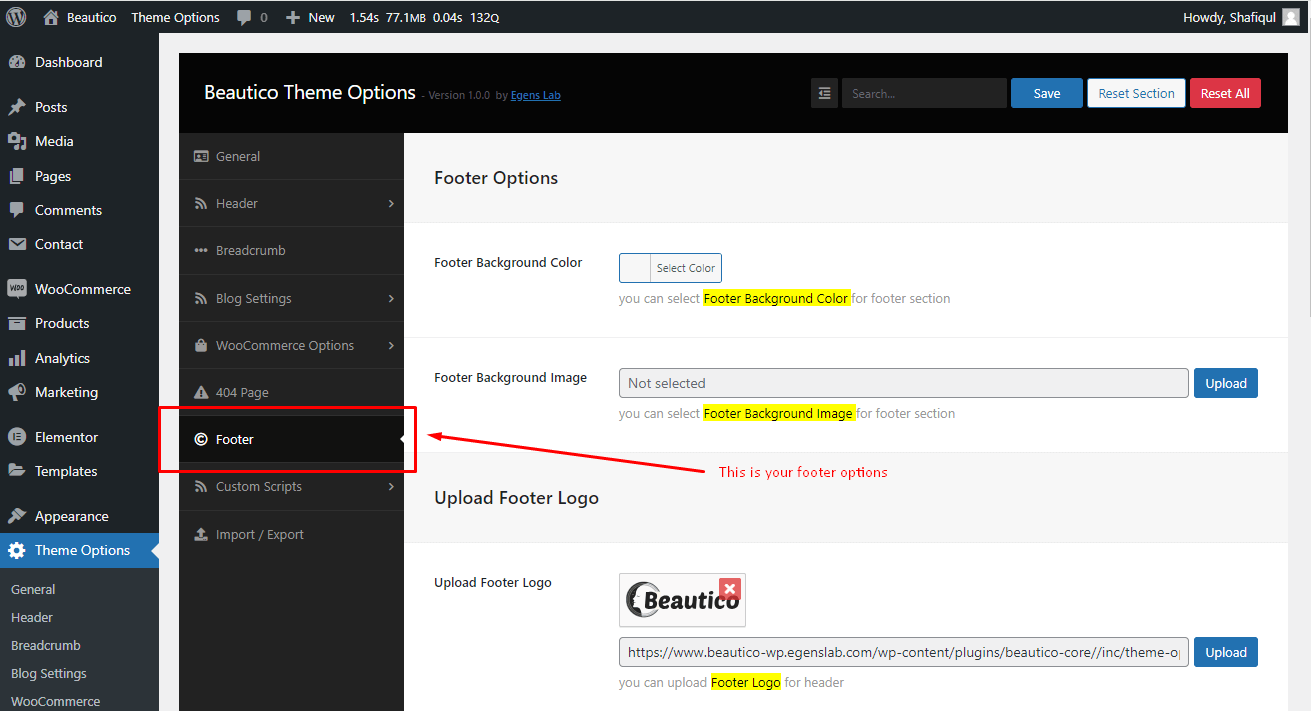Upload a Footer Background Image
The image size is (1311, 711).
(1226, 383)
